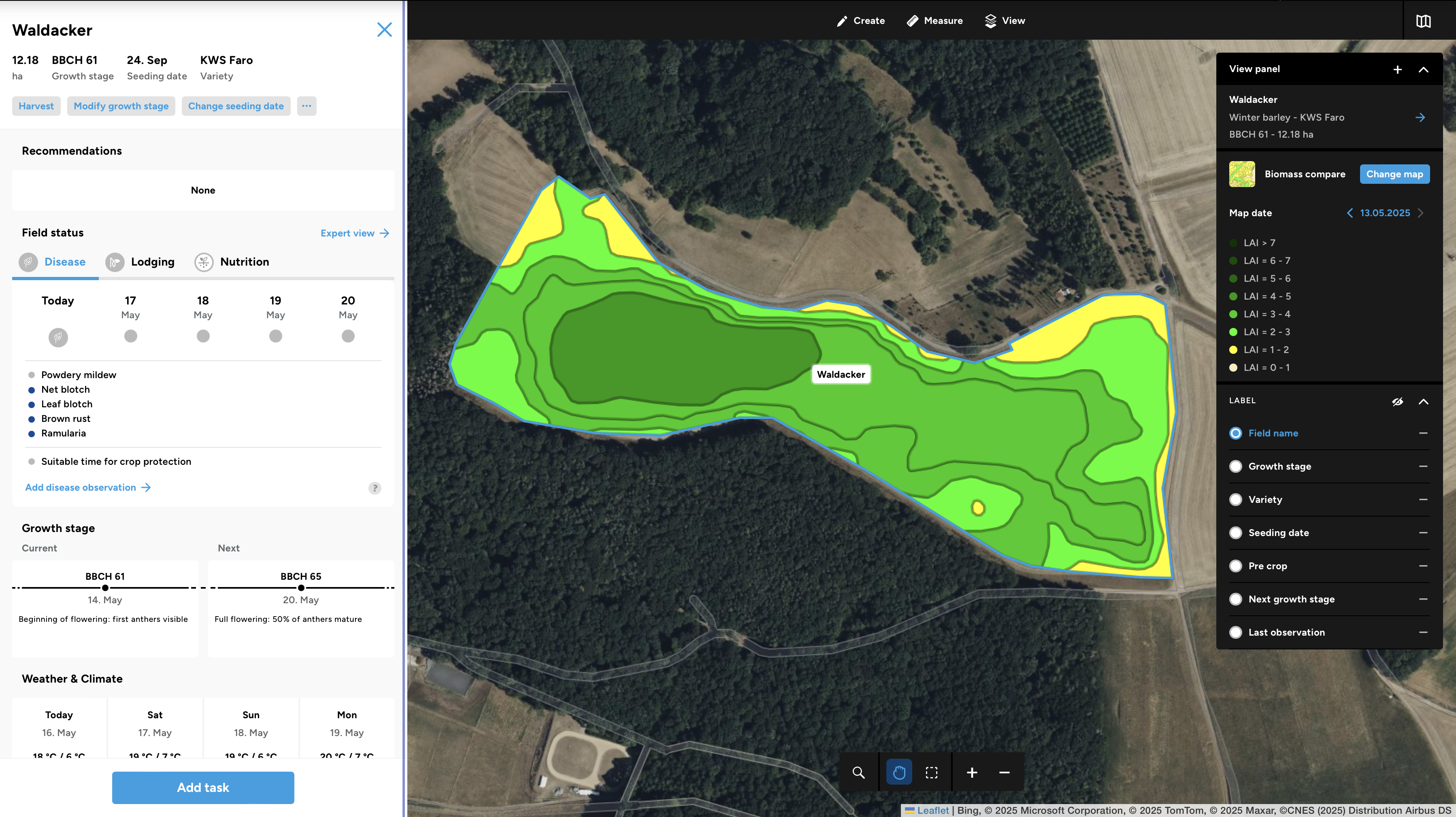
Task: Close the Waldacker field panel
Action: pos(384,30)
